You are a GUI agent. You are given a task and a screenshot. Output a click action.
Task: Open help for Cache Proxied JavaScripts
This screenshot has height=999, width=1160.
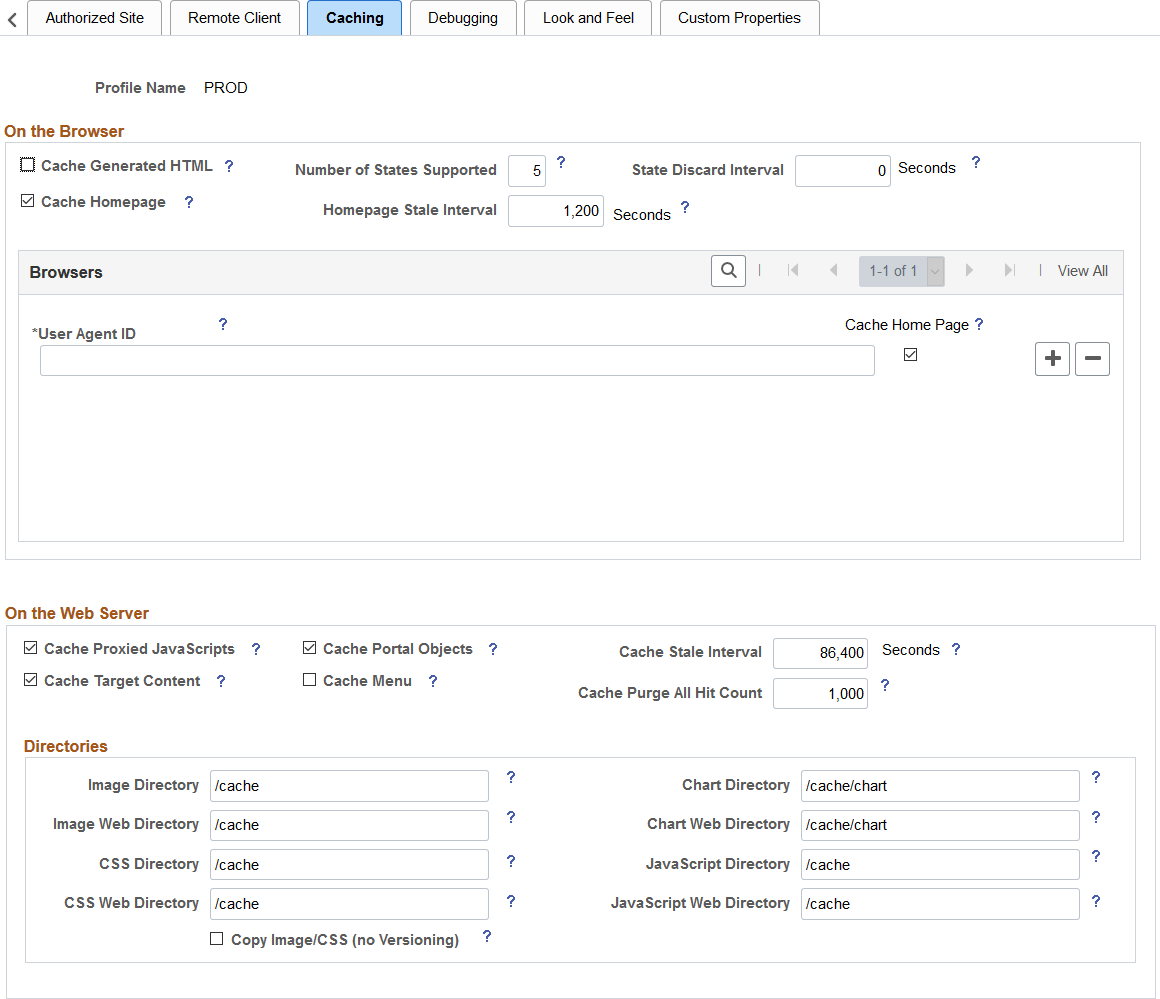click(256, 649)
